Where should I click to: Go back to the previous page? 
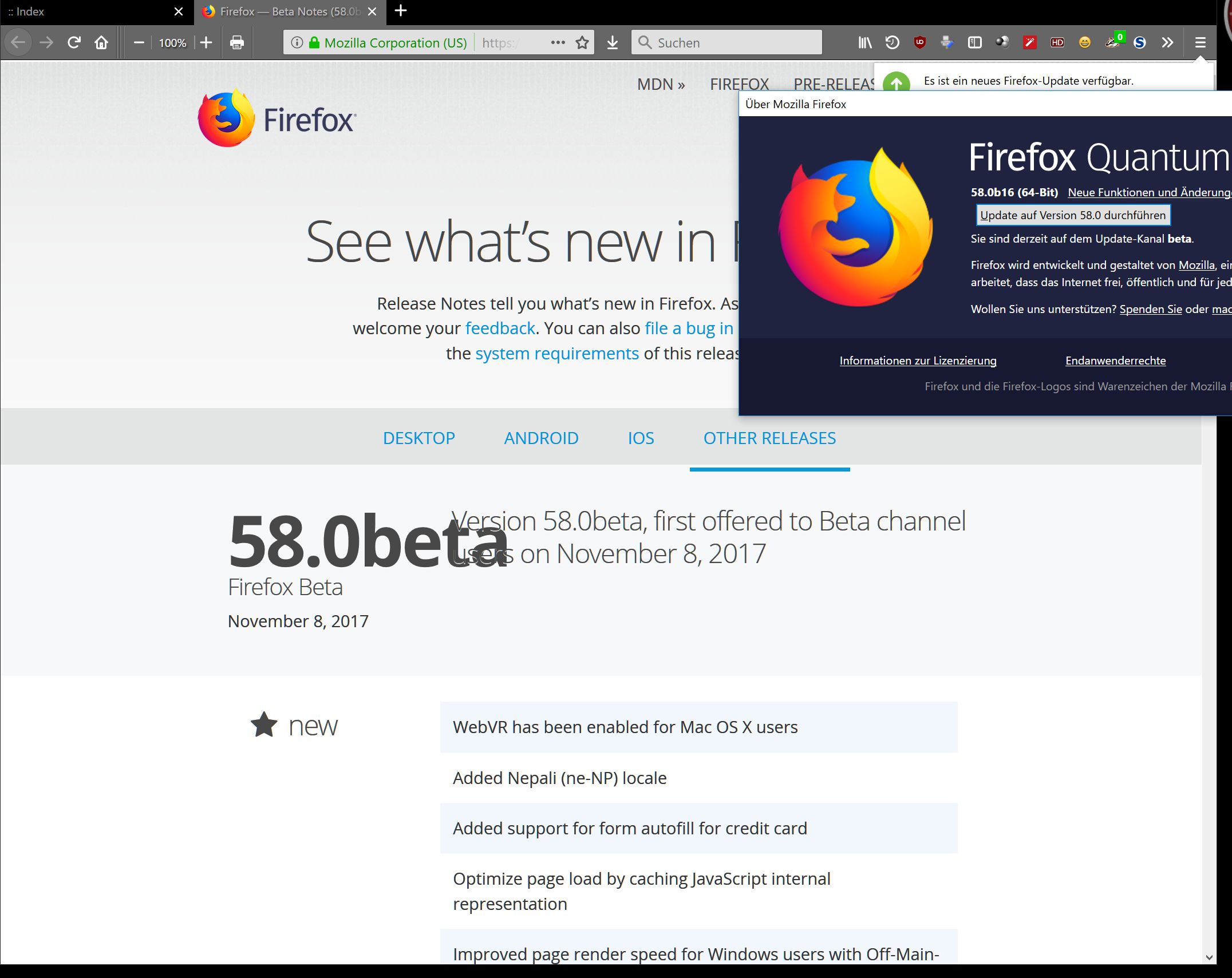coord(18,42)
